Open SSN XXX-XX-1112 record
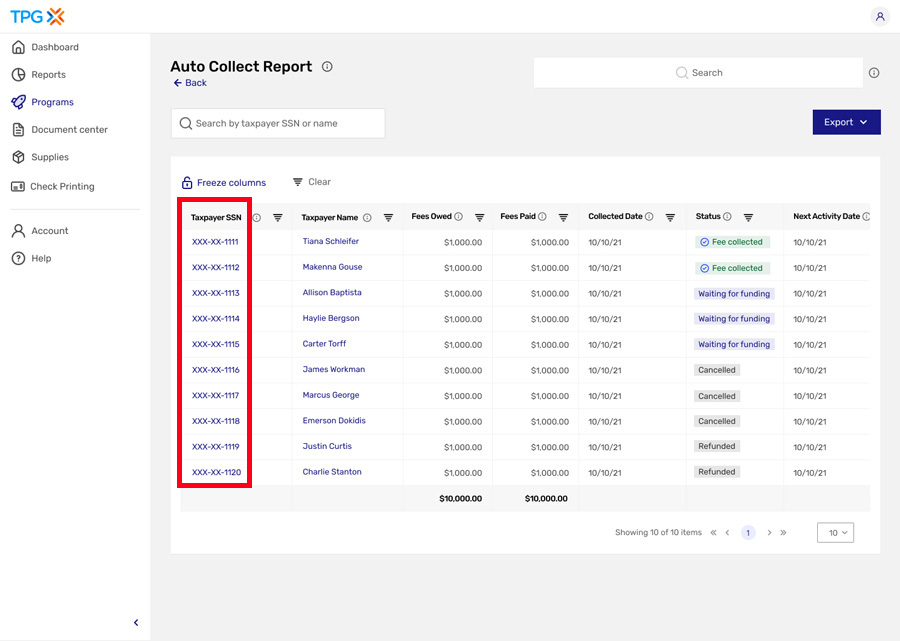The width and height of the screenshot is (900, 641). click(x=216, y=267)
